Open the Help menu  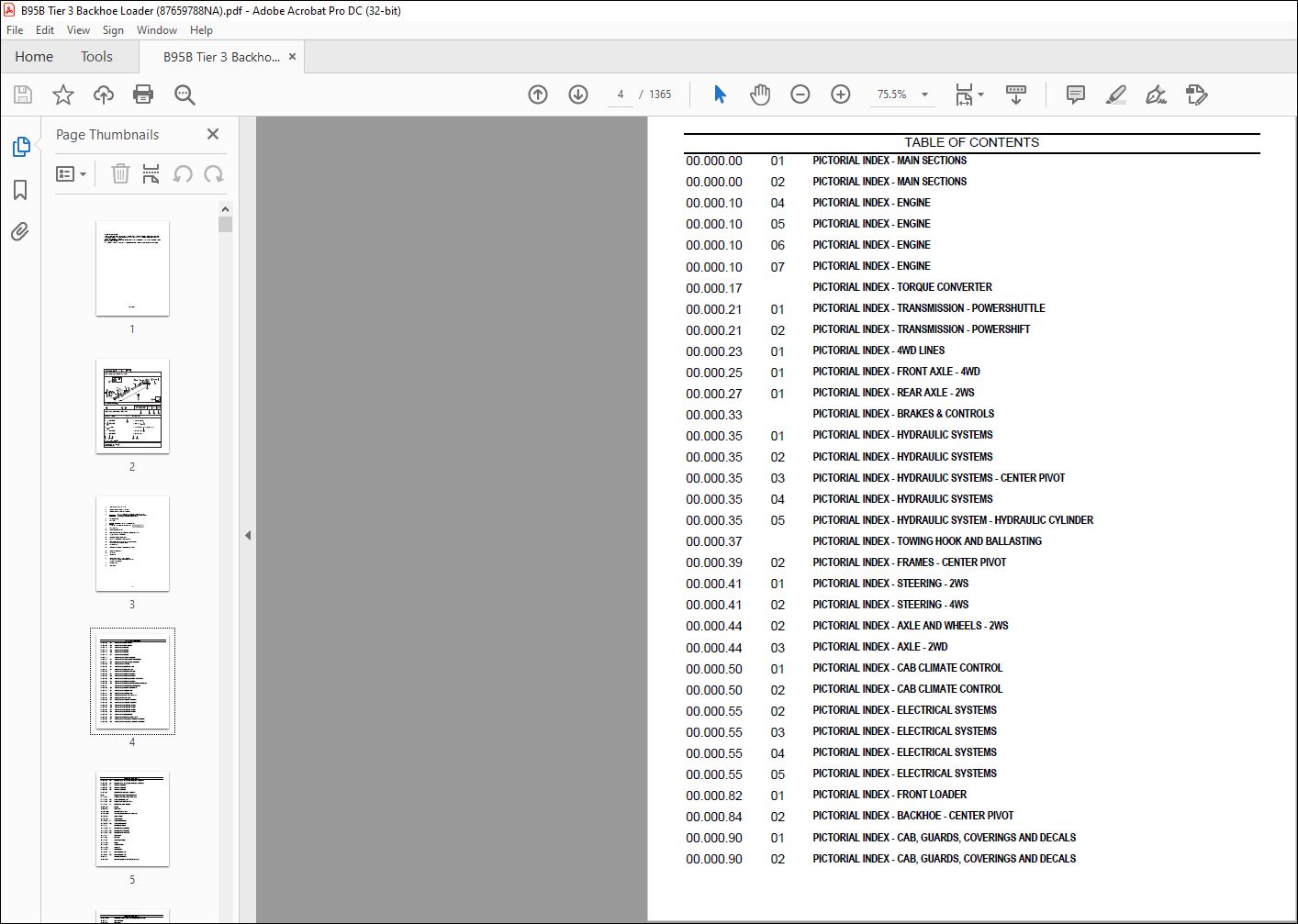point(201,30)
